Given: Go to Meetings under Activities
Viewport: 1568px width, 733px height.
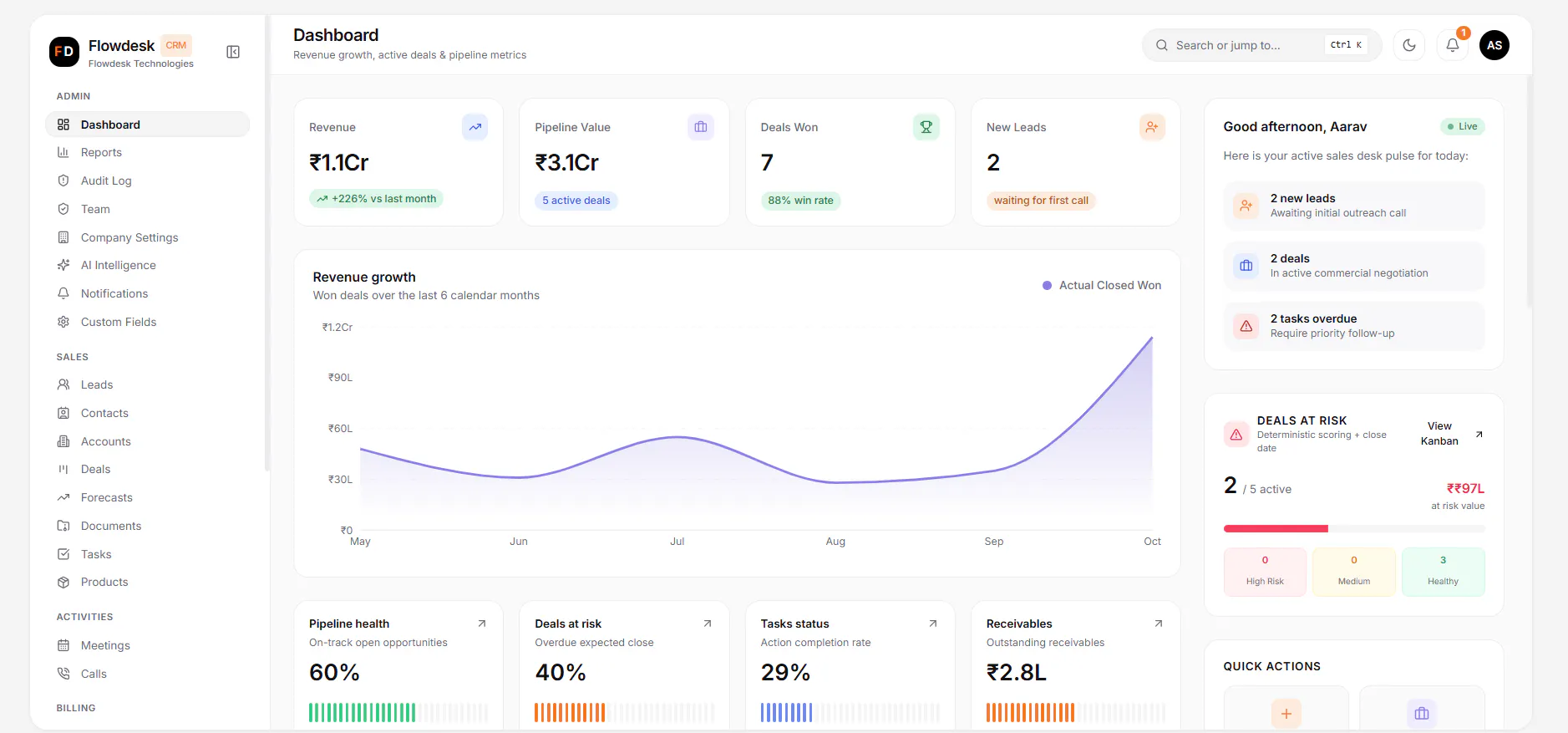Looking at the screenshot, I should 147,645.
